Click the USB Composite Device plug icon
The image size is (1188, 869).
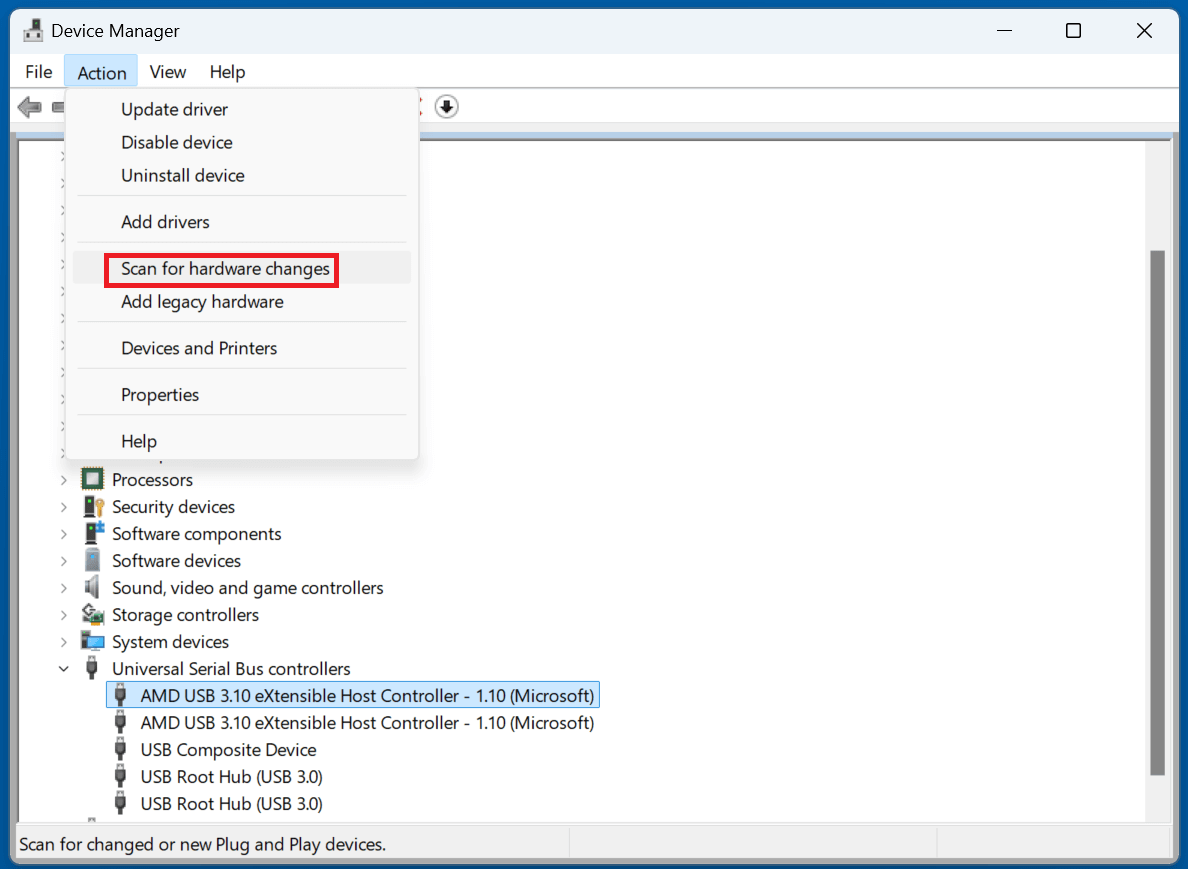[x=121, y=750]
